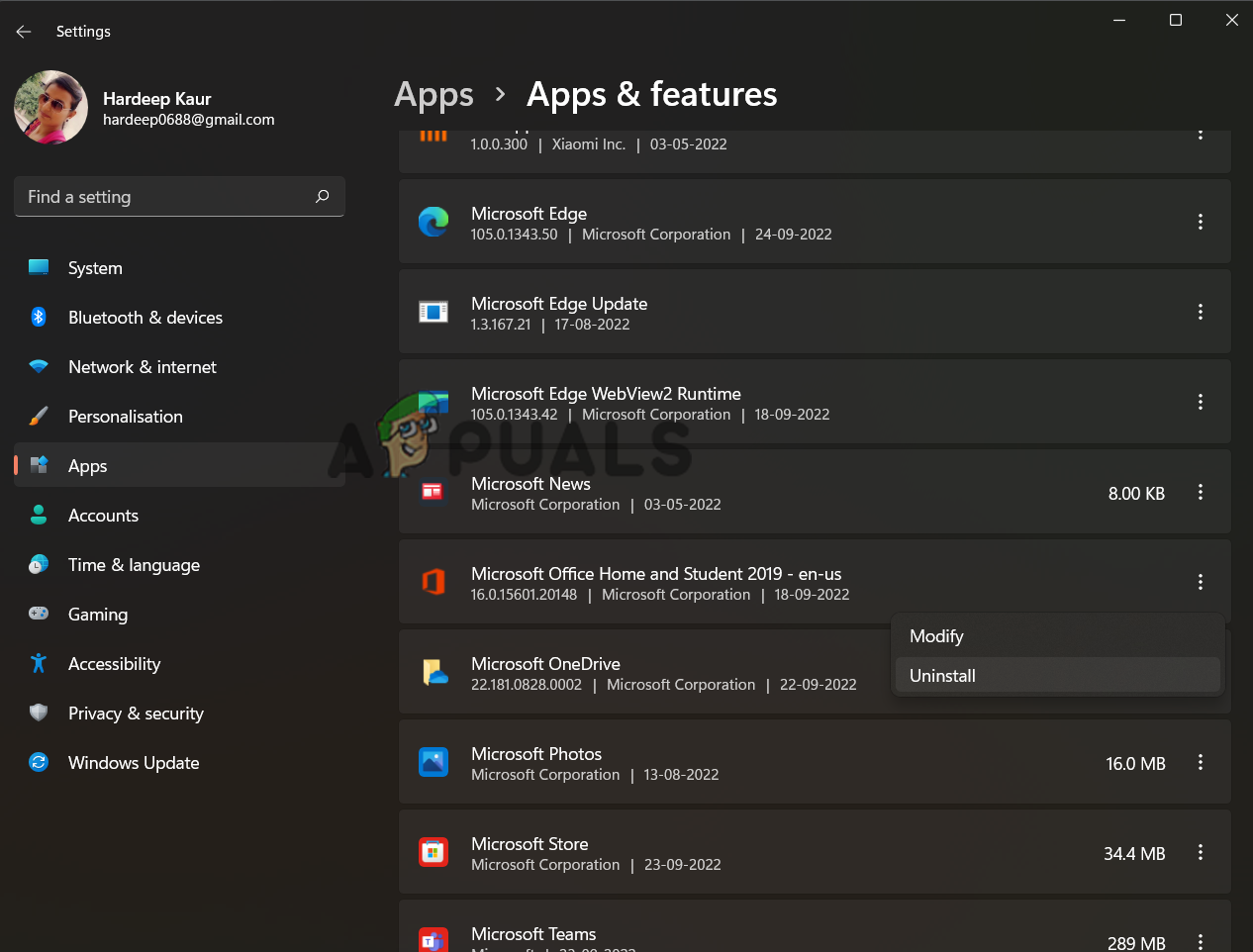Viewport: 1253px width, 952px height.
Task: Click the Microsoft Edge app icon
Action: pos(434,222)
